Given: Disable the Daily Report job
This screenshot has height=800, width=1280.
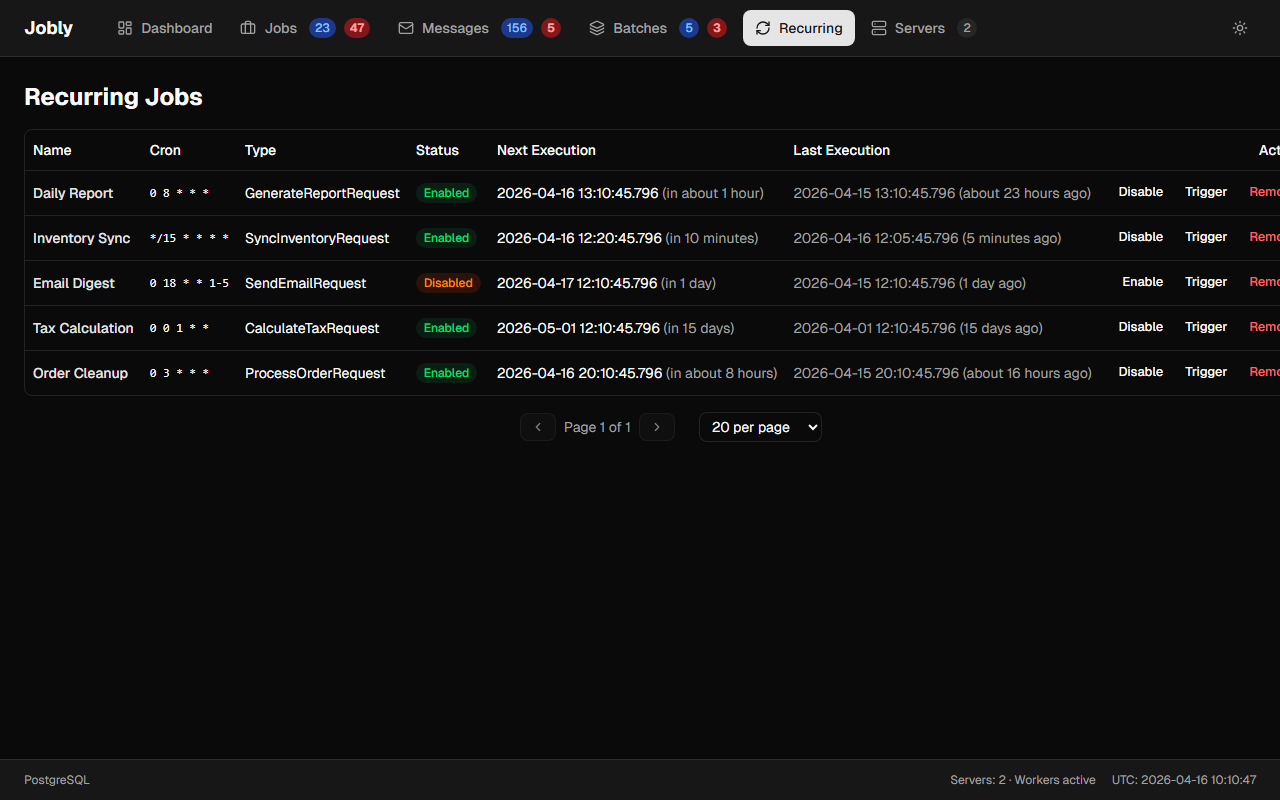Looking at the screenshot, I should pos(1140,192).
